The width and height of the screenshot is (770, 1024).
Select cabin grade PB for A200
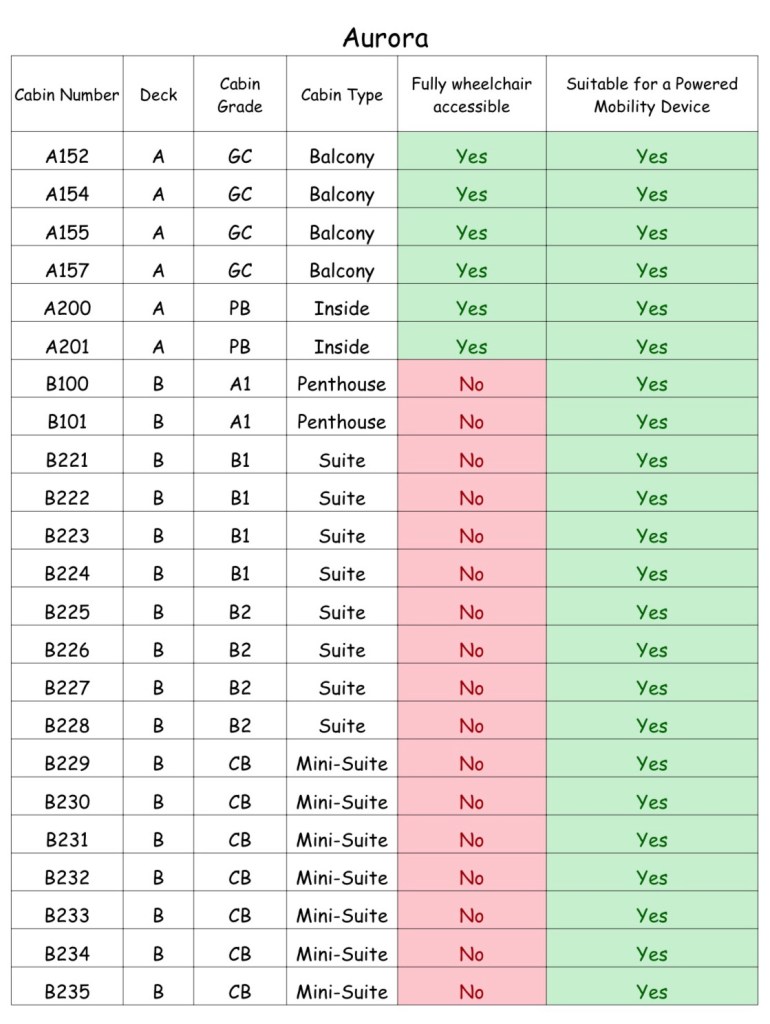240,309
